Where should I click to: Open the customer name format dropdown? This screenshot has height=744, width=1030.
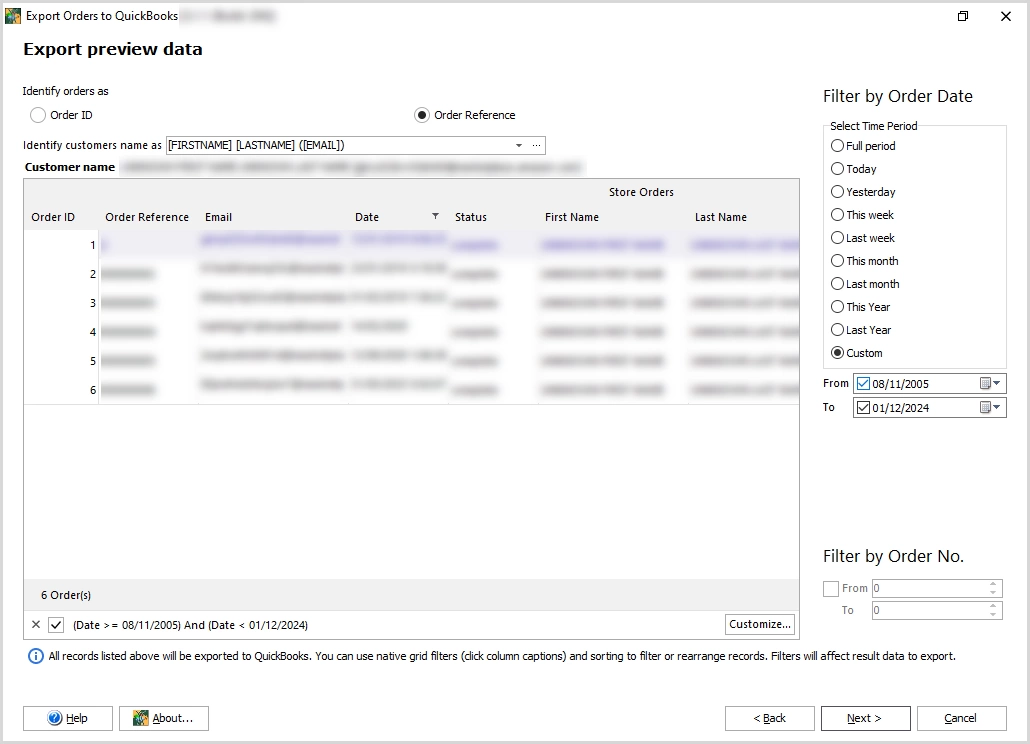point(519,145)
